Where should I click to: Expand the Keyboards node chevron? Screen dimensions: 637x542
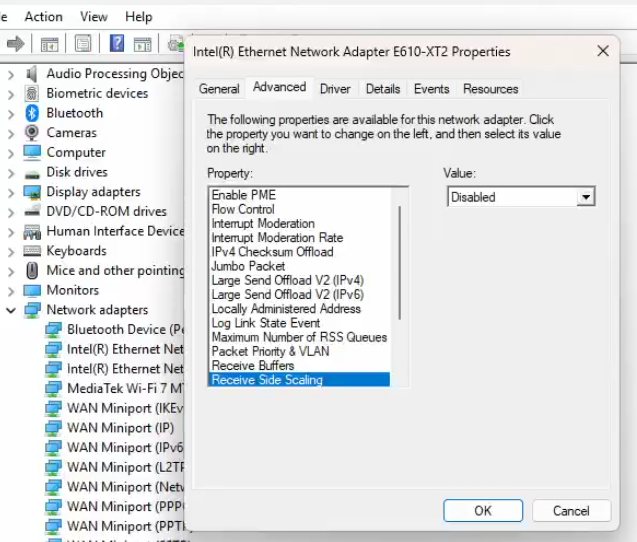tap(11, 252)
